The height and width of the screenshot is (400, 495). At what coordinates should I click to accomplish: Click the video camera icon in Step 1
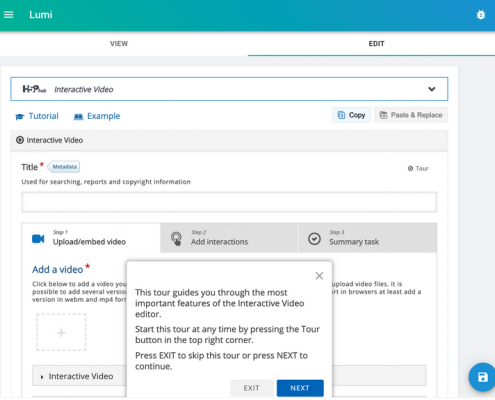38,239
